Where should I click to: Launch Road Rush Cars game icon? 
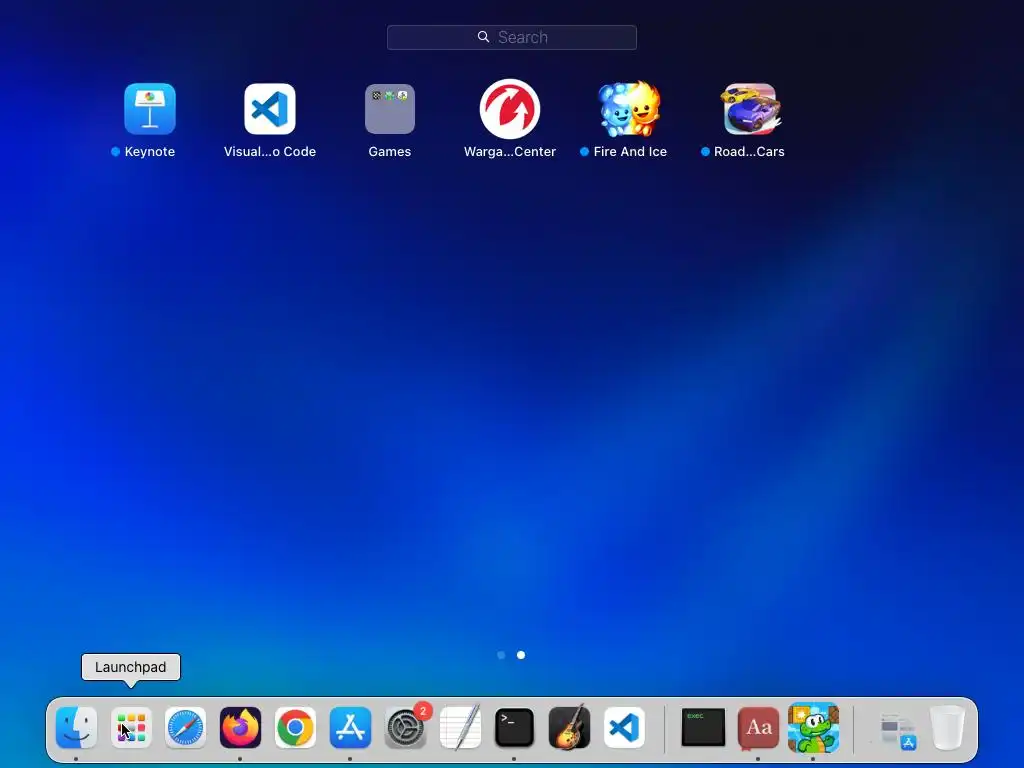coord(750,108)
